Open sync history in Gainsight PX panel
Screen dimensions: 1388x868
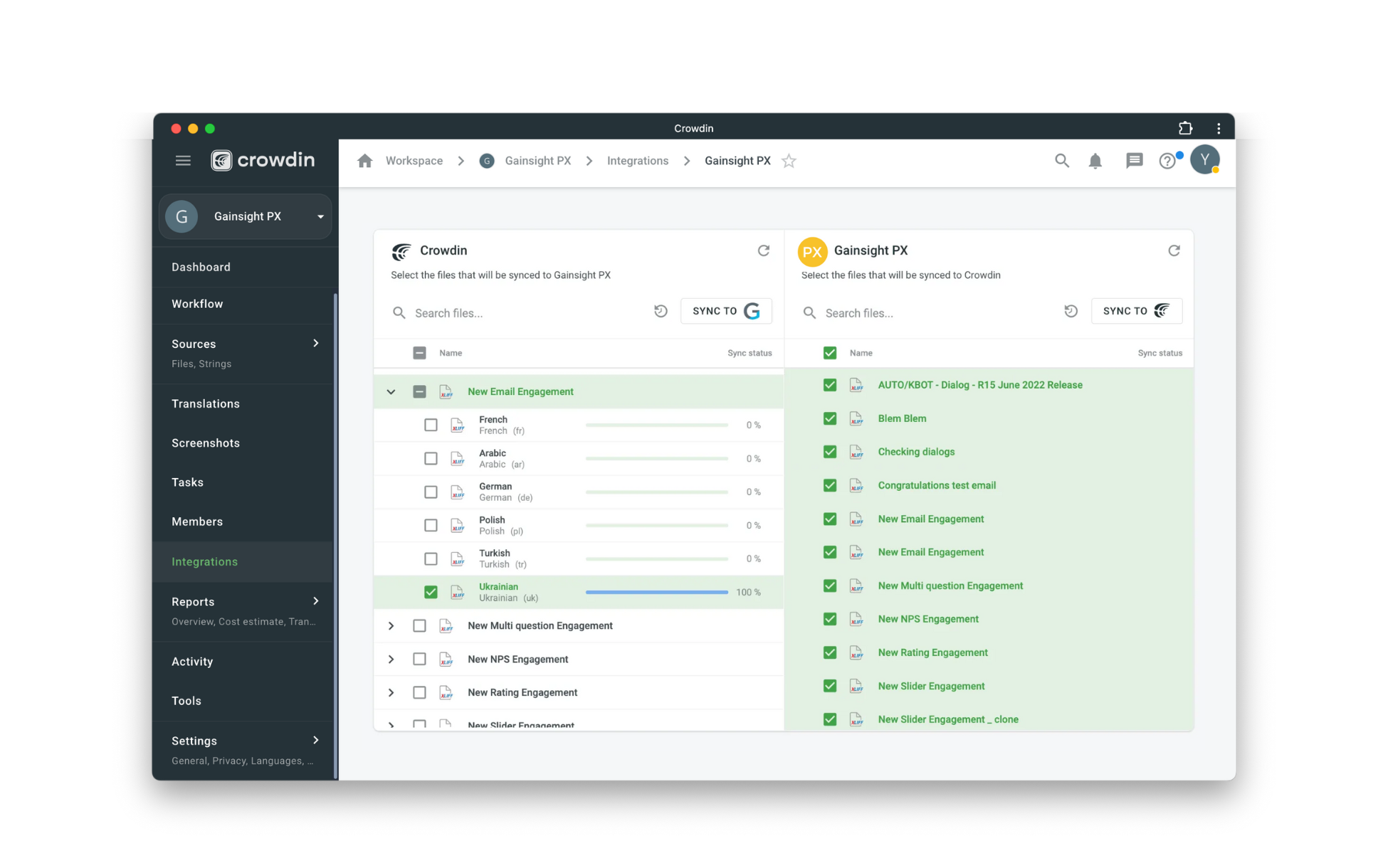coord(1071,311)
